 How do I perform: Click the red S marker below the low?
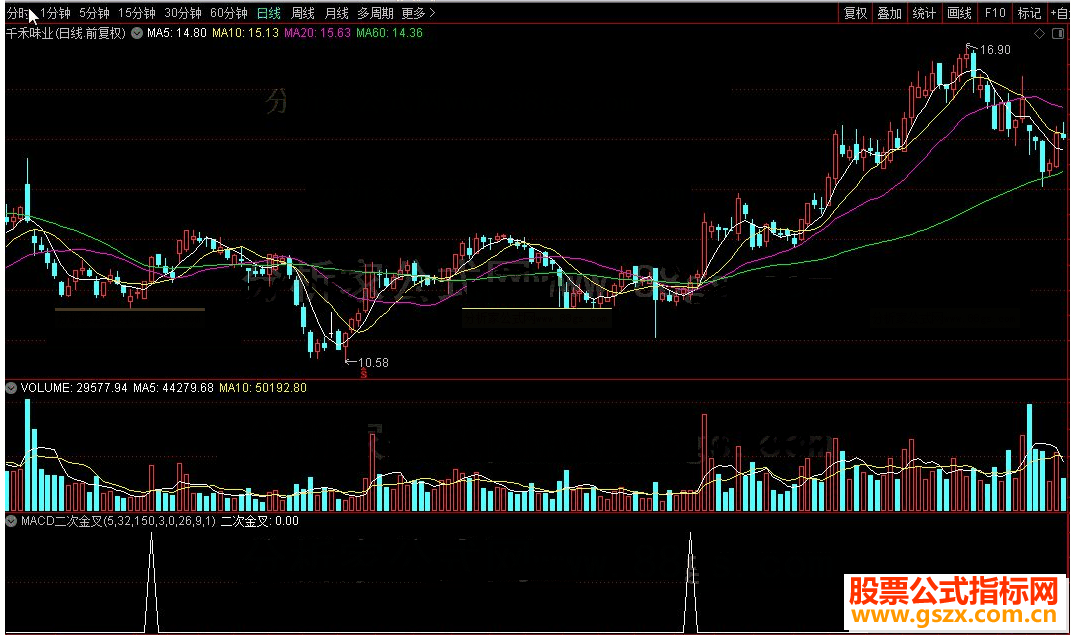pos(363,374)
